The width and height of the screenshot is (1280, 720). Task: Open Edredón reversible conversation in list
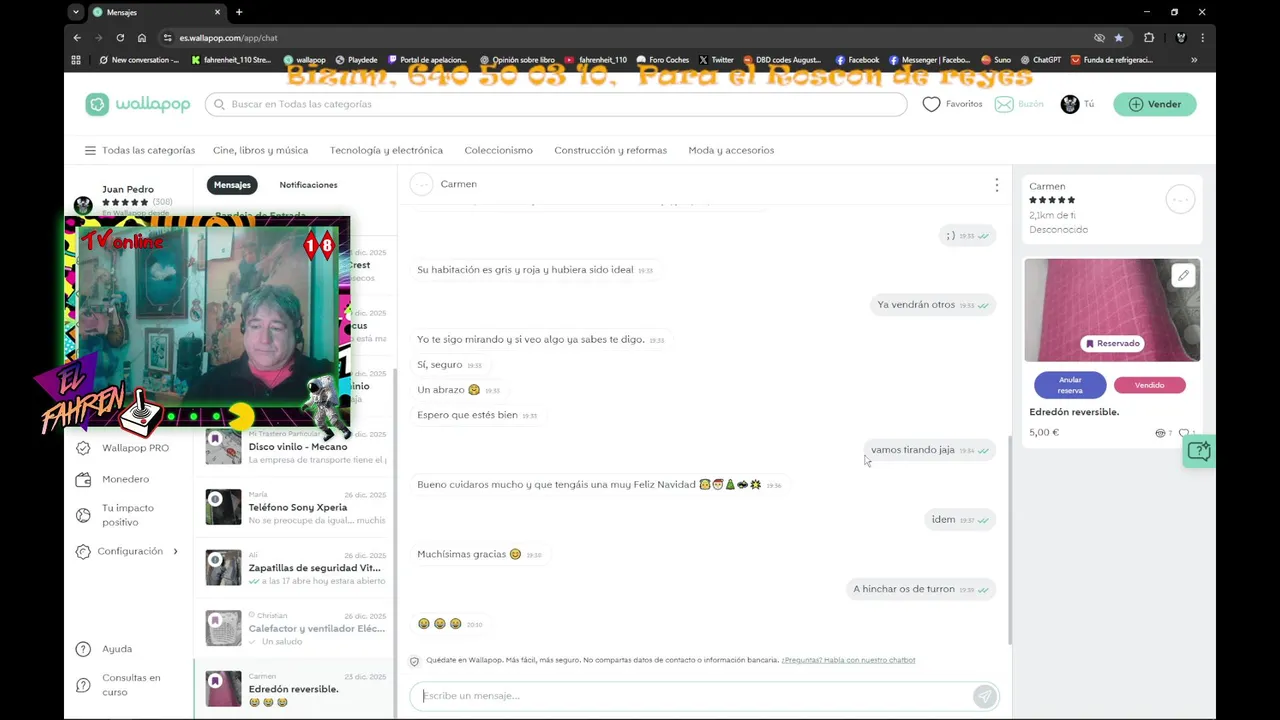(x=295, y=689)
